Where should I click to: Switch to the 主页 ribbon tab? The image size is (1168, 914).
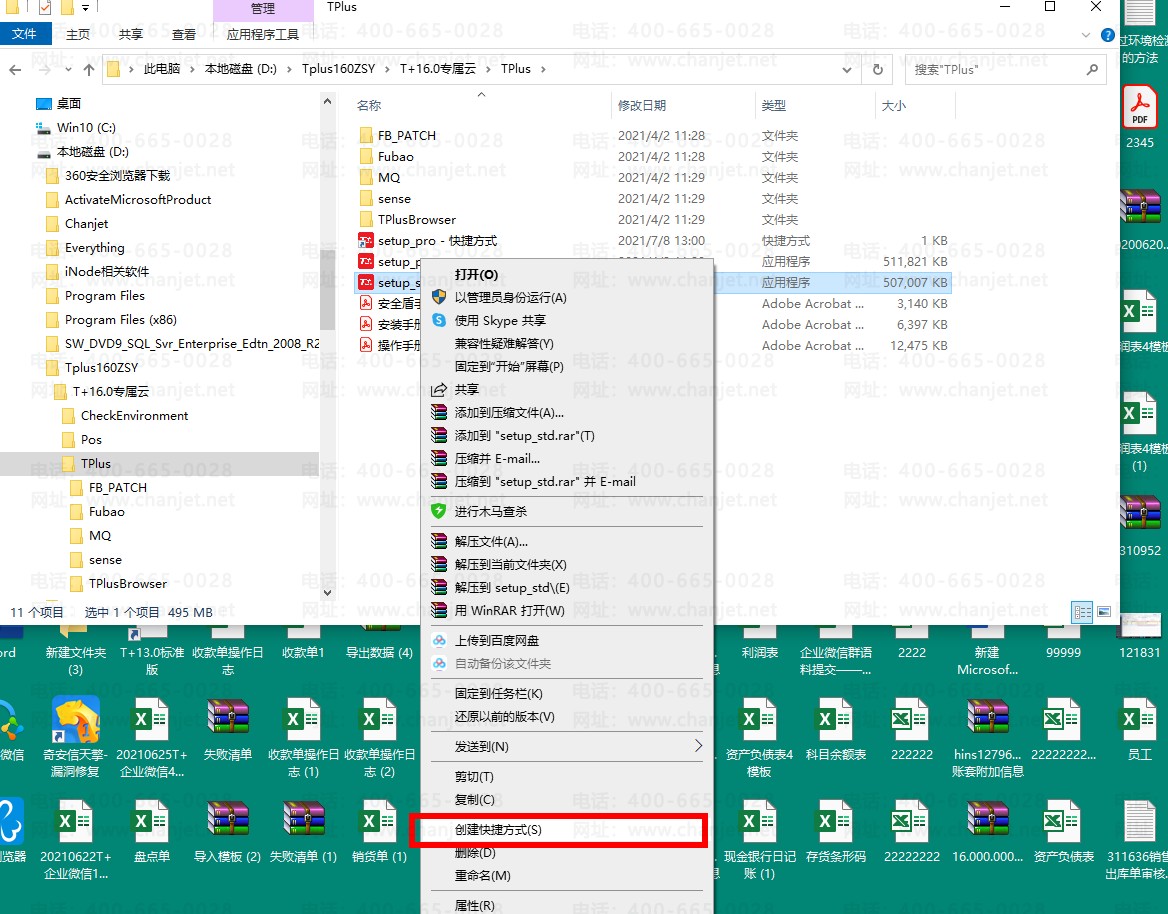77,34
